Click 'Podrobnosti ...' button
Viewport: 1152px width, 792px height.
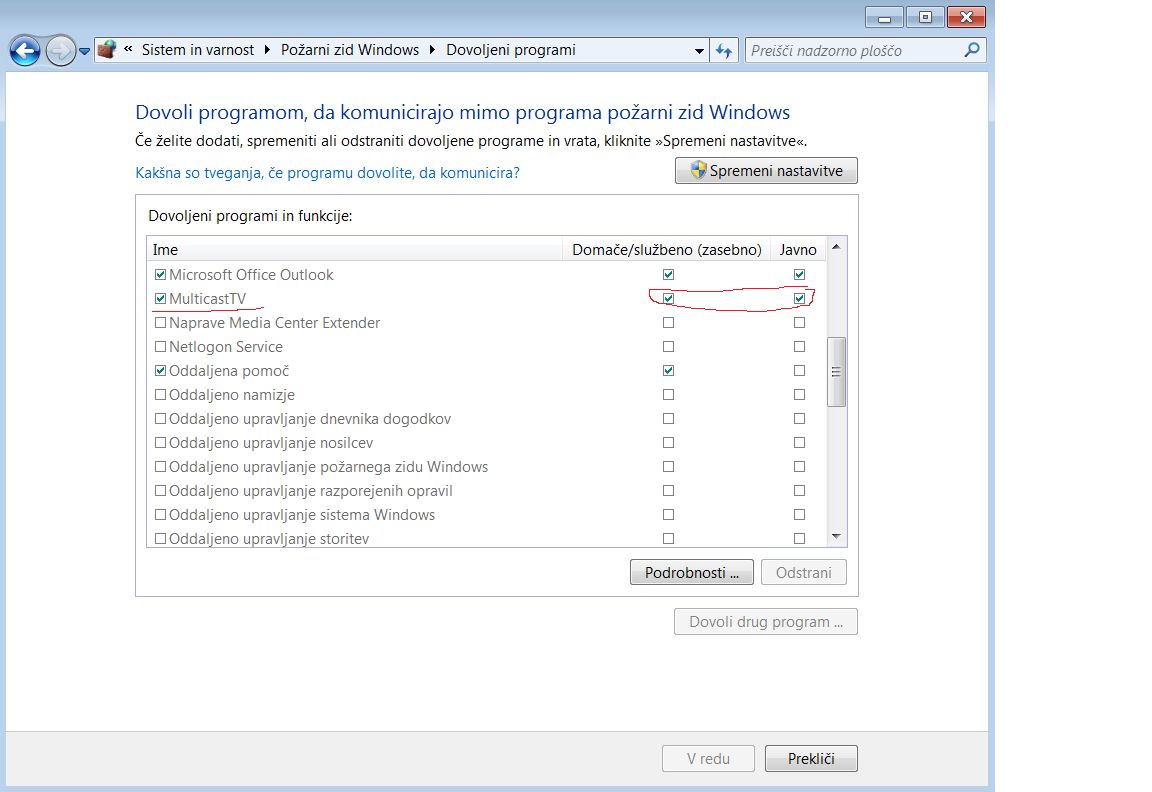691,572
